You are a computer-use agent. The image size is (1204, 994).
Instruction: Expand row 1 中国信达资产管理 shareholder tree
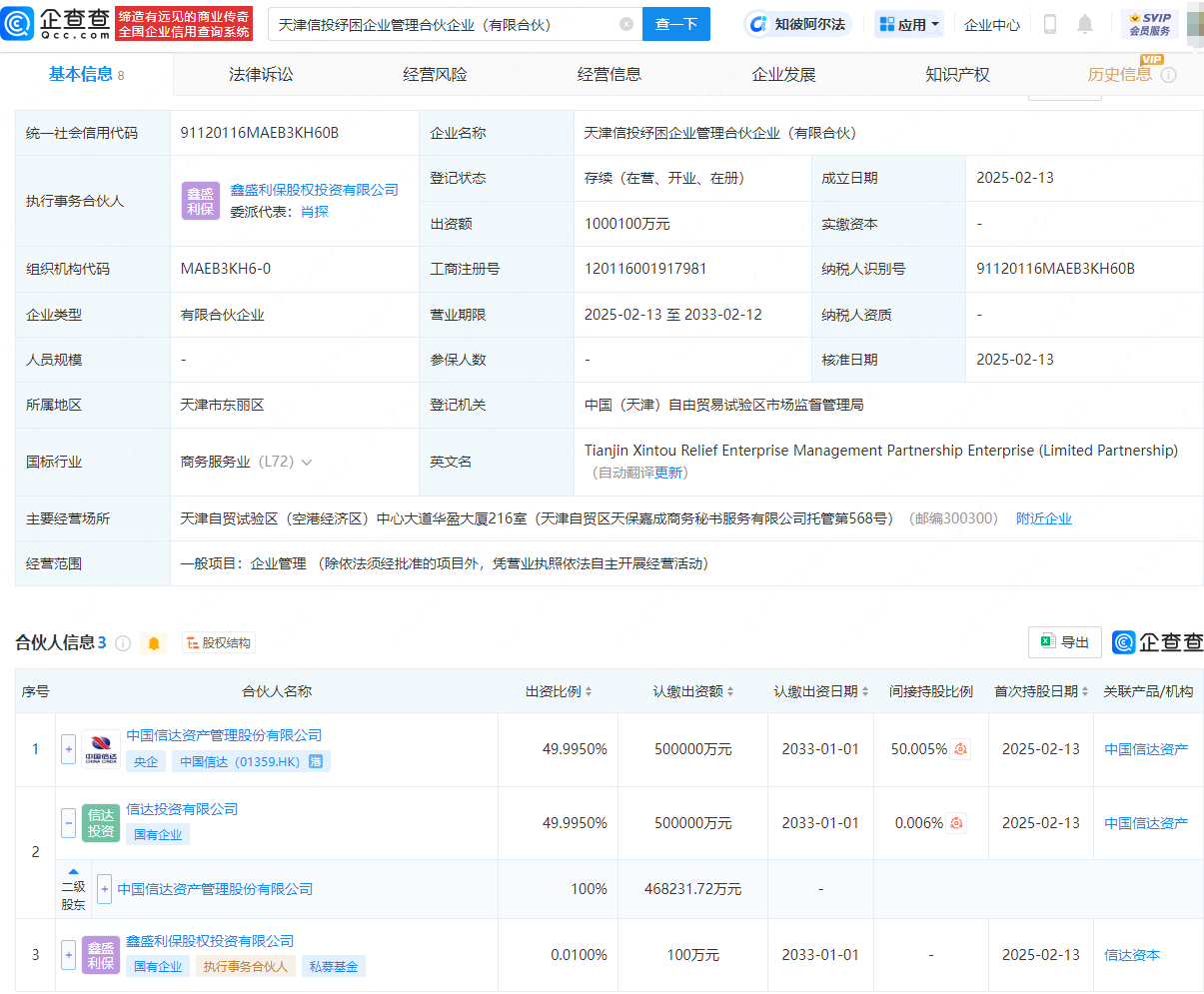[x=69, y=749]
